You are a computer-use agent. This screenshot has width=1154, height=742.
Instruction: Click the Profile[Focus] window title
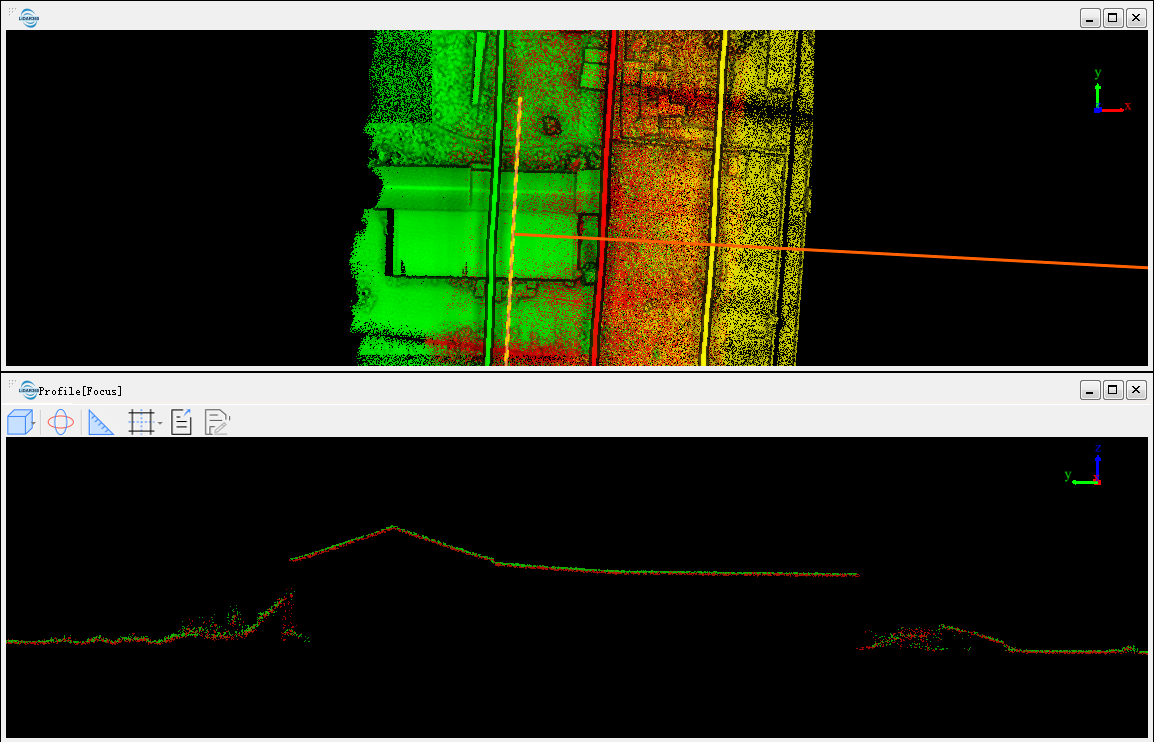click(x=80, y=391)
